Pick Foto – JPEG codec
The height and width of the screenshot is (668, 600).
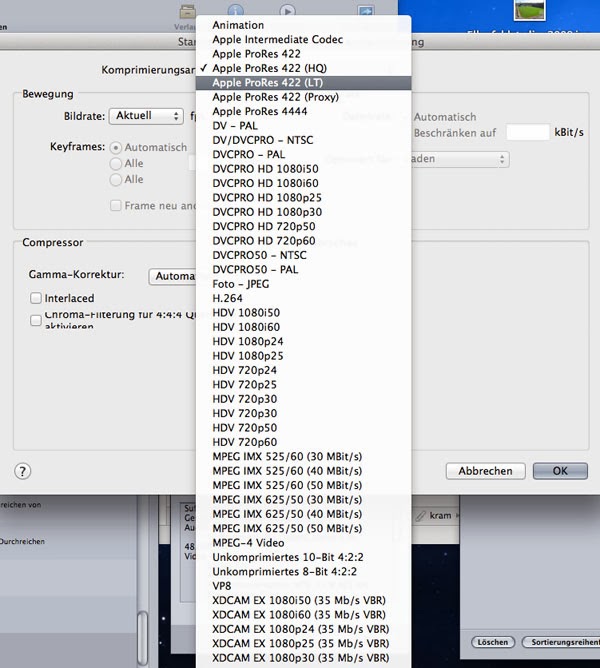coord(303,284)
